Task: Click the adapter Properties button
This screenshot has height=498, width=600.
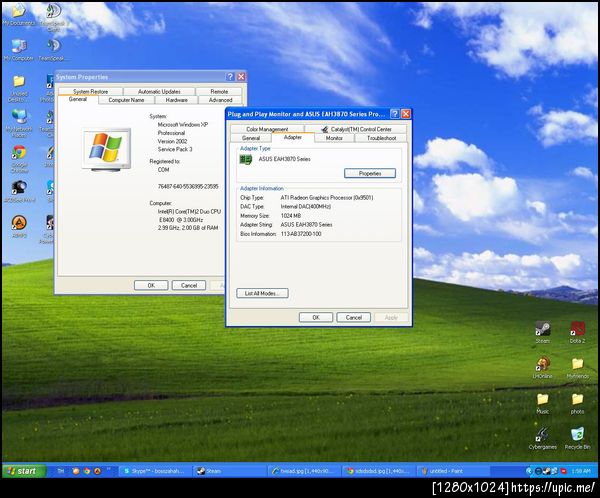Action: [370, 173]
